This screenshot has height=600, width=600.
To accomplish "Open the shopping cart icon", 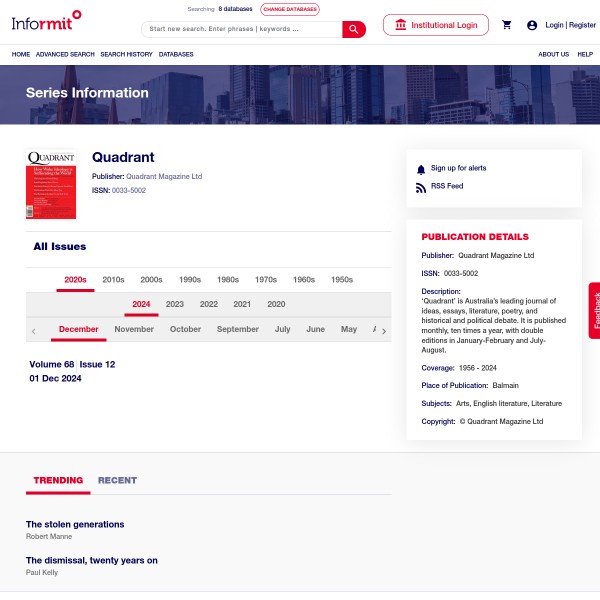I will click(x=507, y=25).
